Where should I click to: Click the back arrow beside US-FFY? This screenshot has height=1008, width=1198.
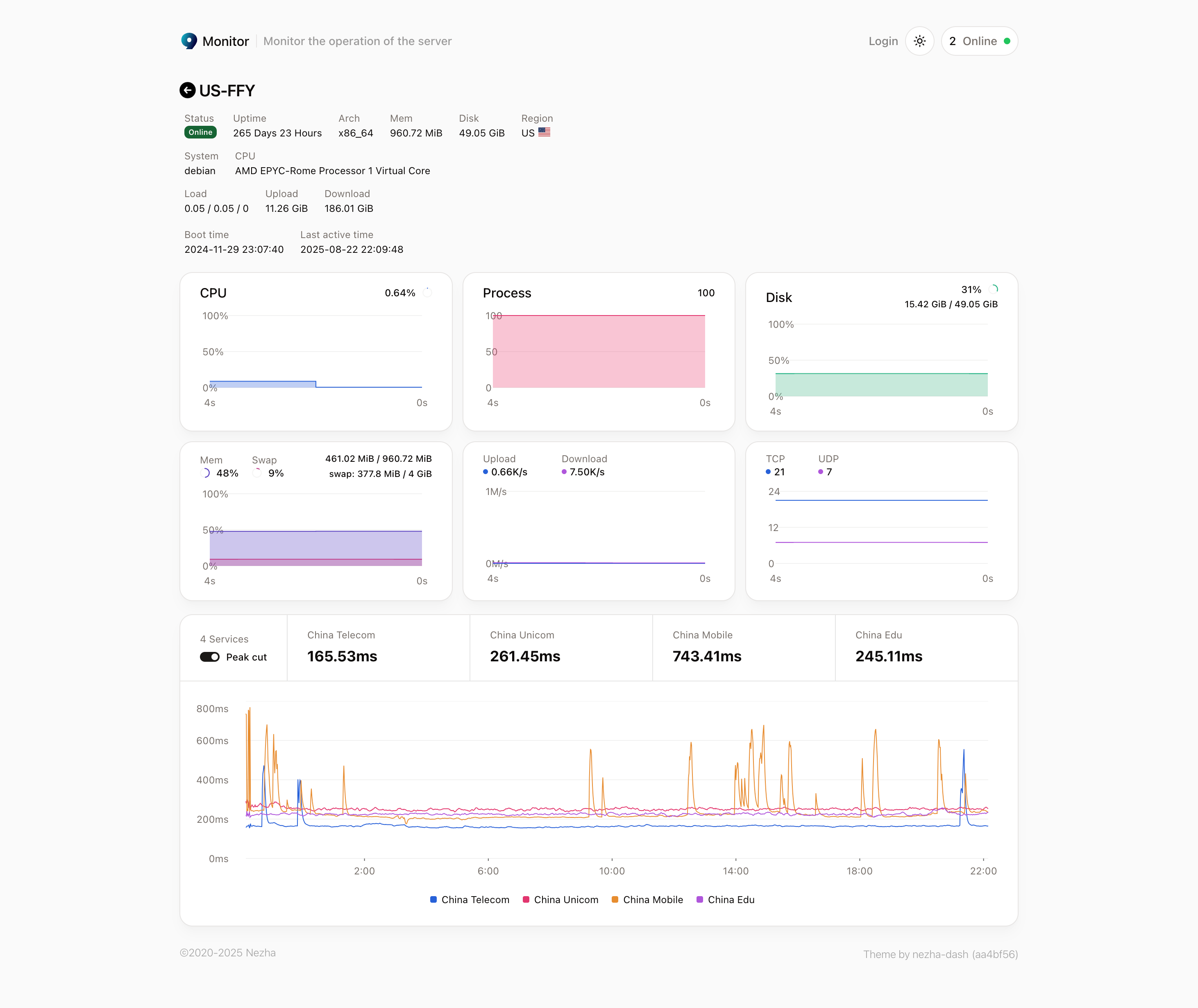187,90
